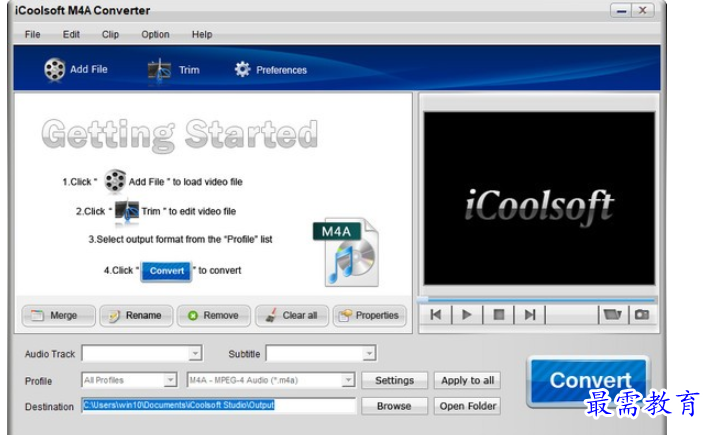Expand the Subtitle dropdown
708x435 pixels.
click(x=369, y=353)
